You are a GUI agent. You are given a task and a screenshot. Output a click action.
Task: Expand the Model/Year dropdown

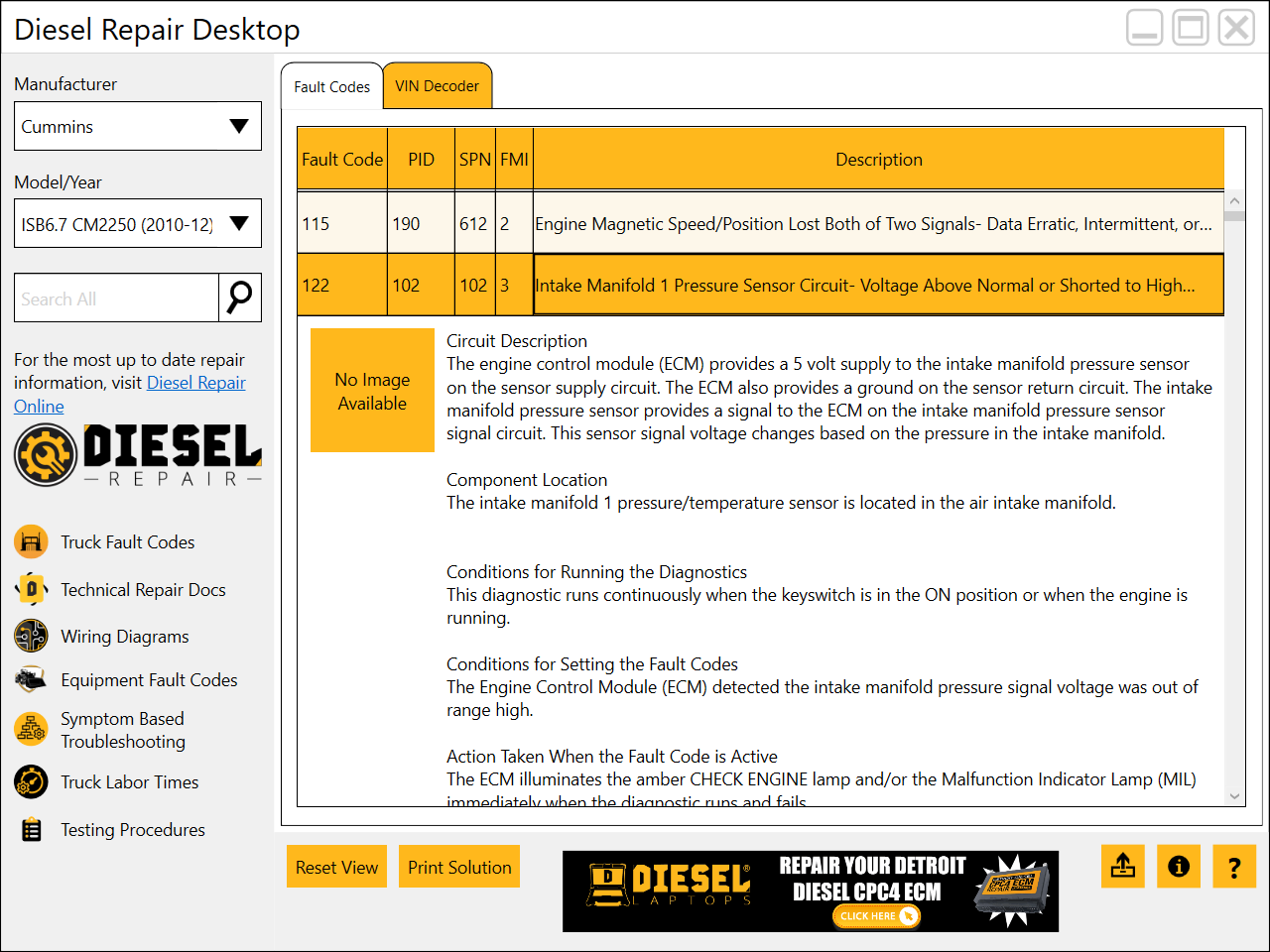coord(137,223)
